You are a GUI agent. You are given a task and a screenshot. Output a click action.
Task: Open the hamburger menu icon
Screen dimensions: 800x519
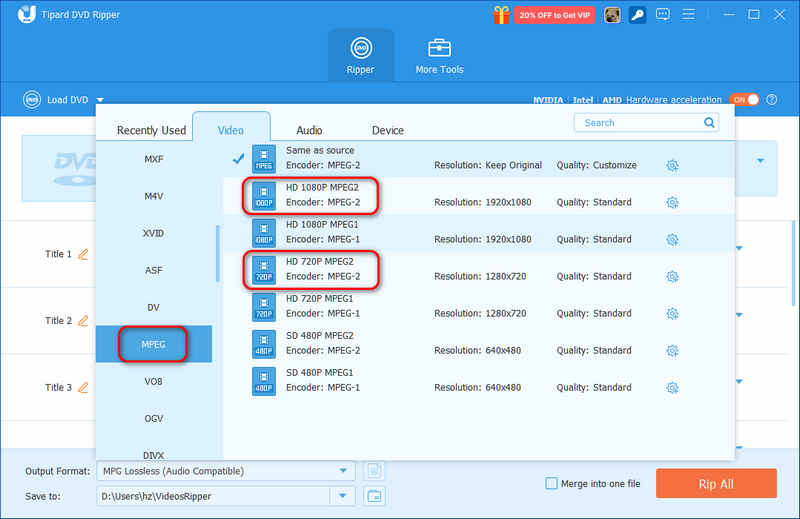pyautogui.click(x=688, y=14)
